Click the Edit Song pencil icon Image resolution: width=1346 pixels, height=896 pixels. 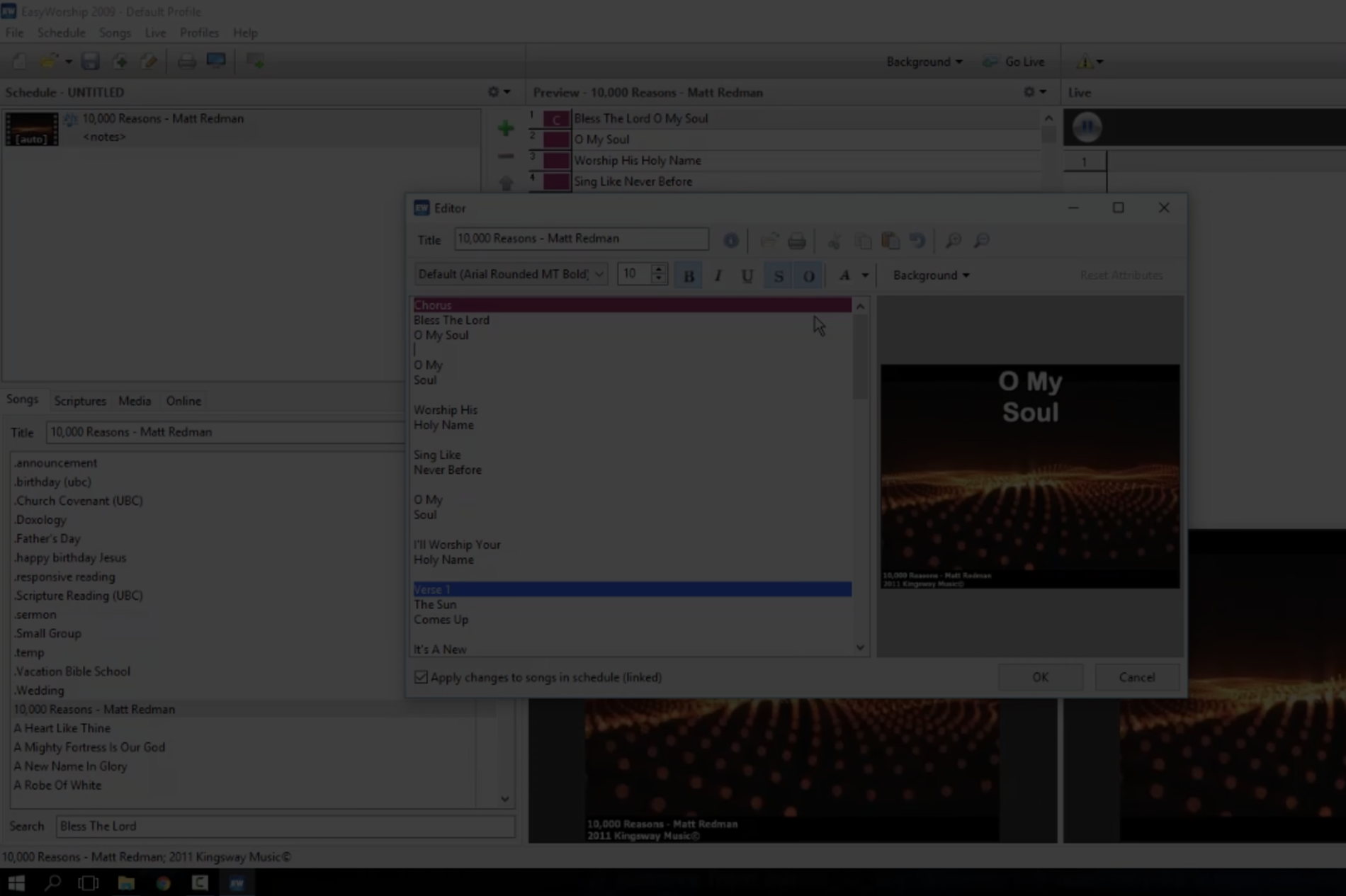(149, 62)
